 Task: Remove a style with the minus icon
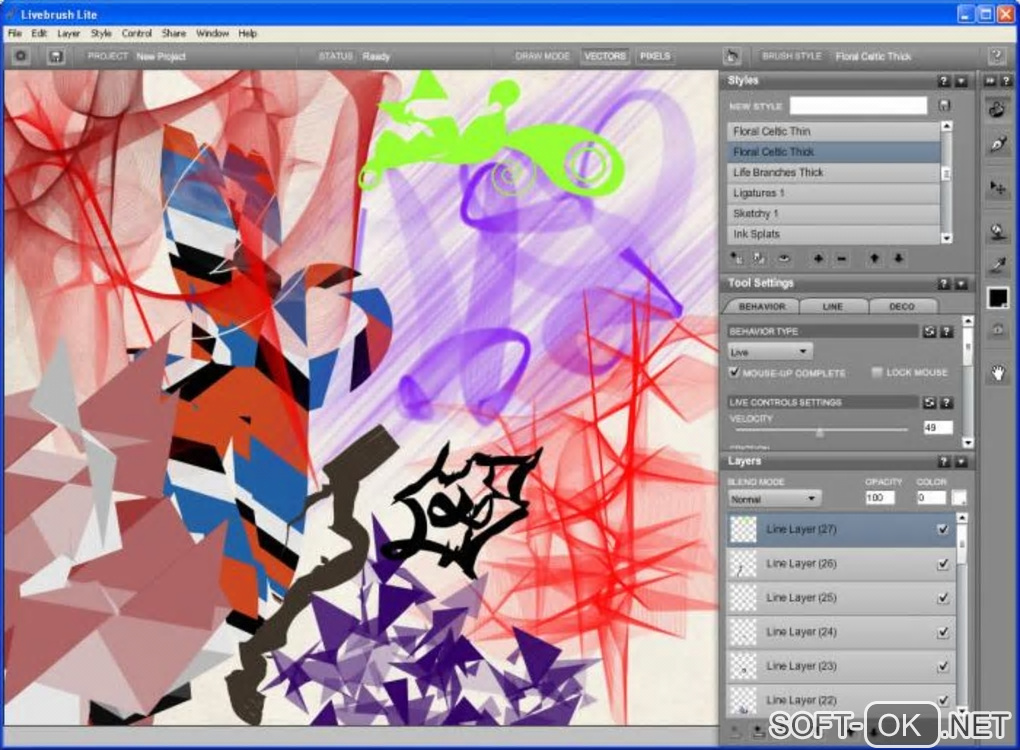point(841,259)
